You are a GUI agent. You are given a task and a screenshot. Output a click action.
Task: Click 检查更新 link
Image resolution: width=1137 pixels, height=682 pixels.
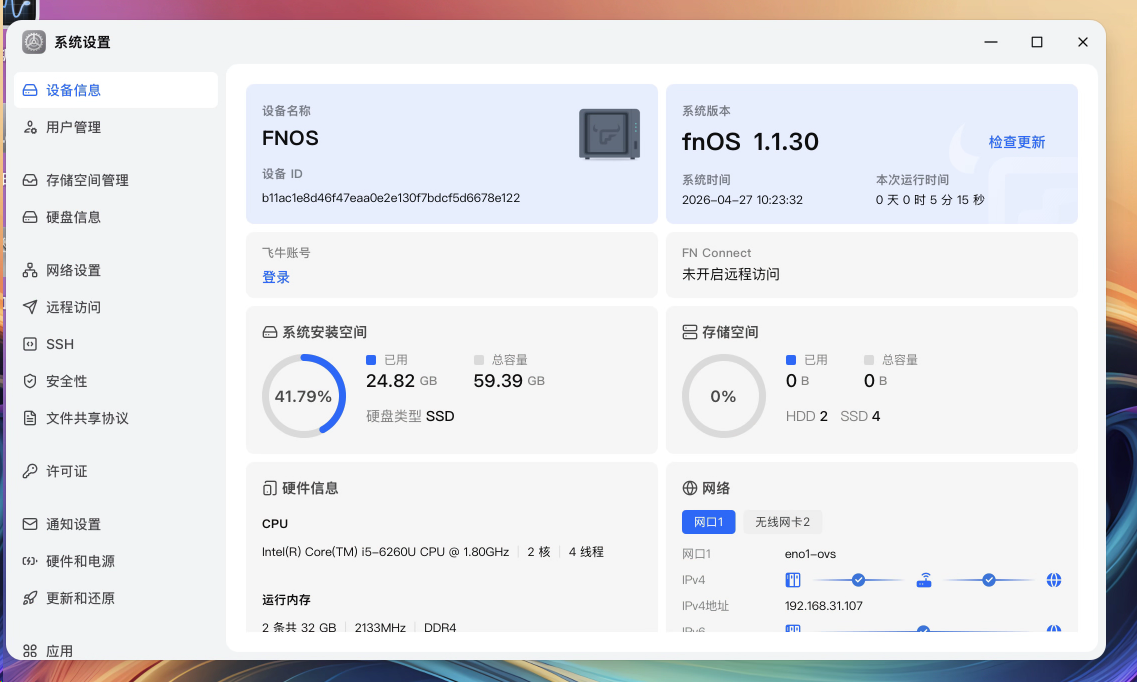pyautogui.click(x=1017, y=142)
